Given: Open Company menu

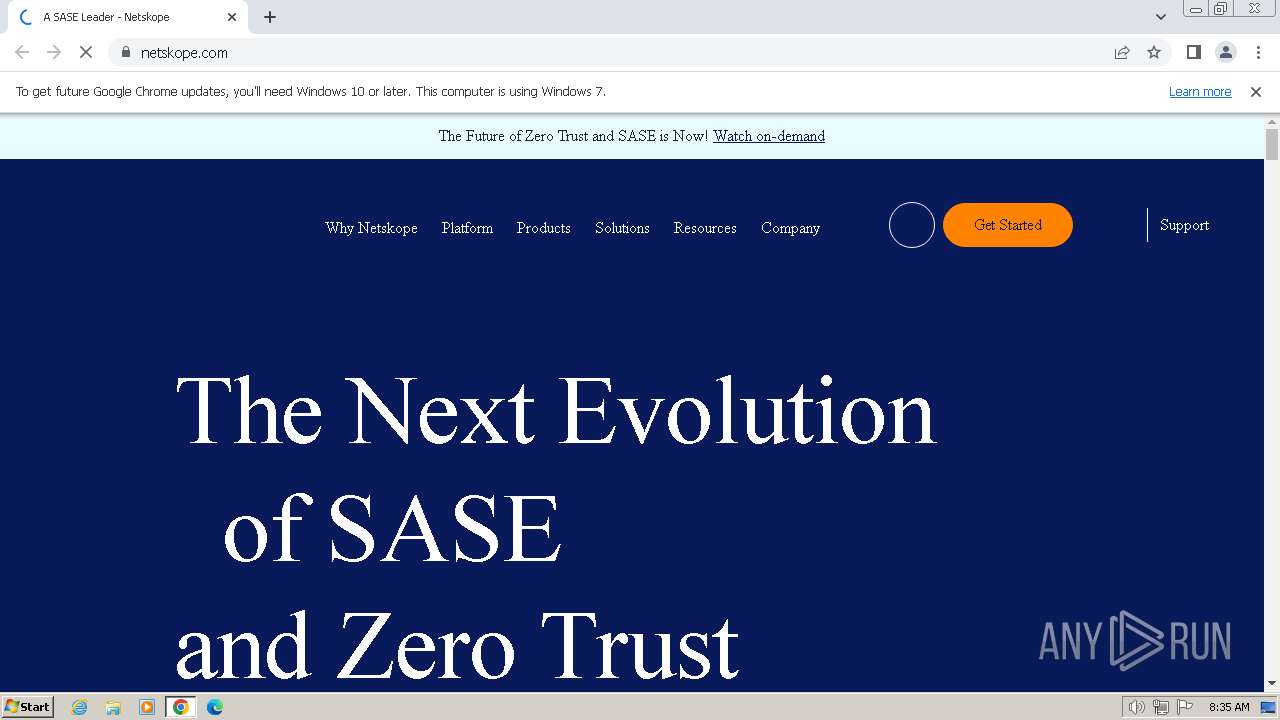Looking at the screenshot, I should click(790, 228).
